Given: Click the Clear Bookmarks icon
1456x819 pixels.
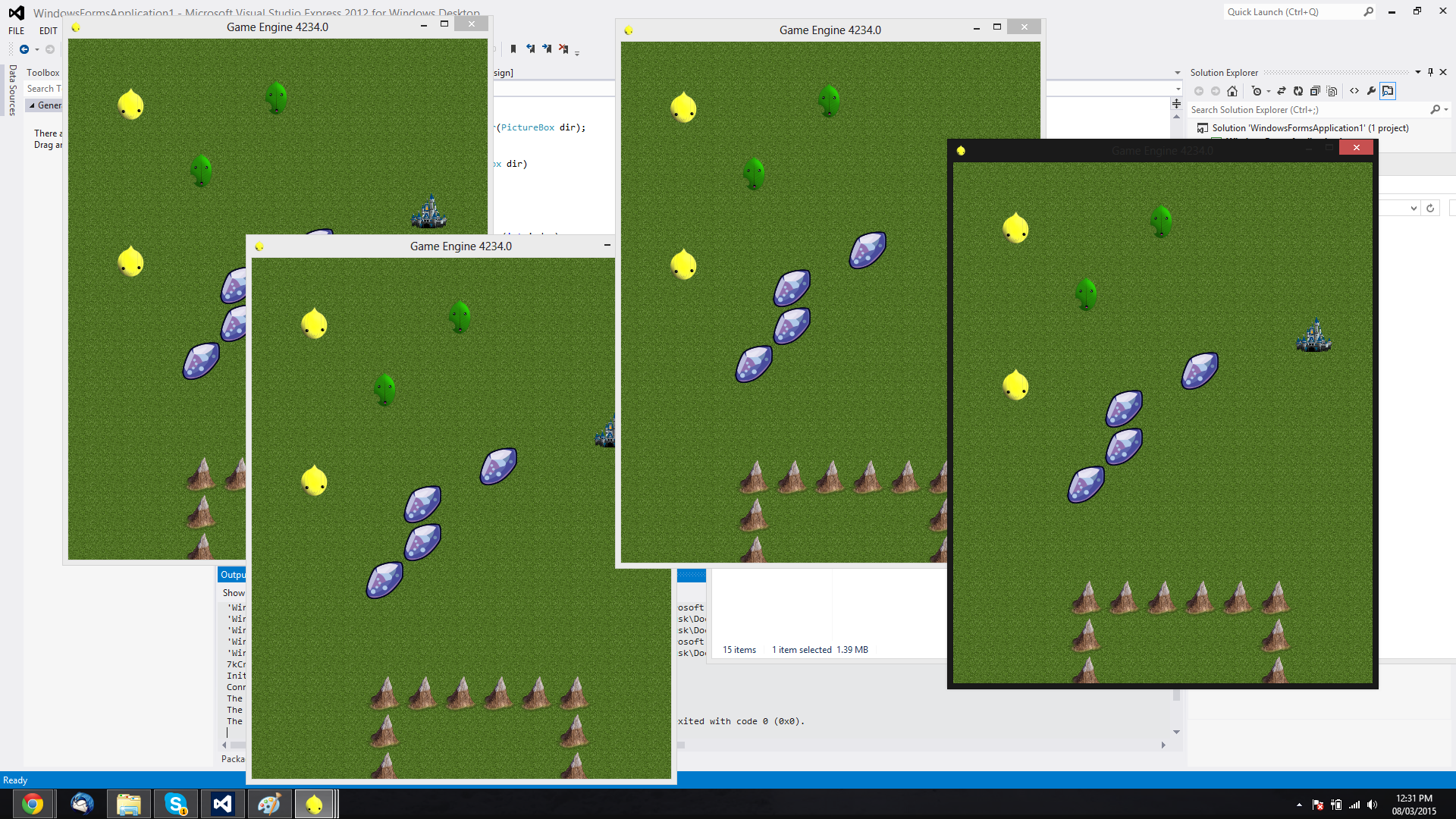Looking at the screenshot, I should click(563, 49).
